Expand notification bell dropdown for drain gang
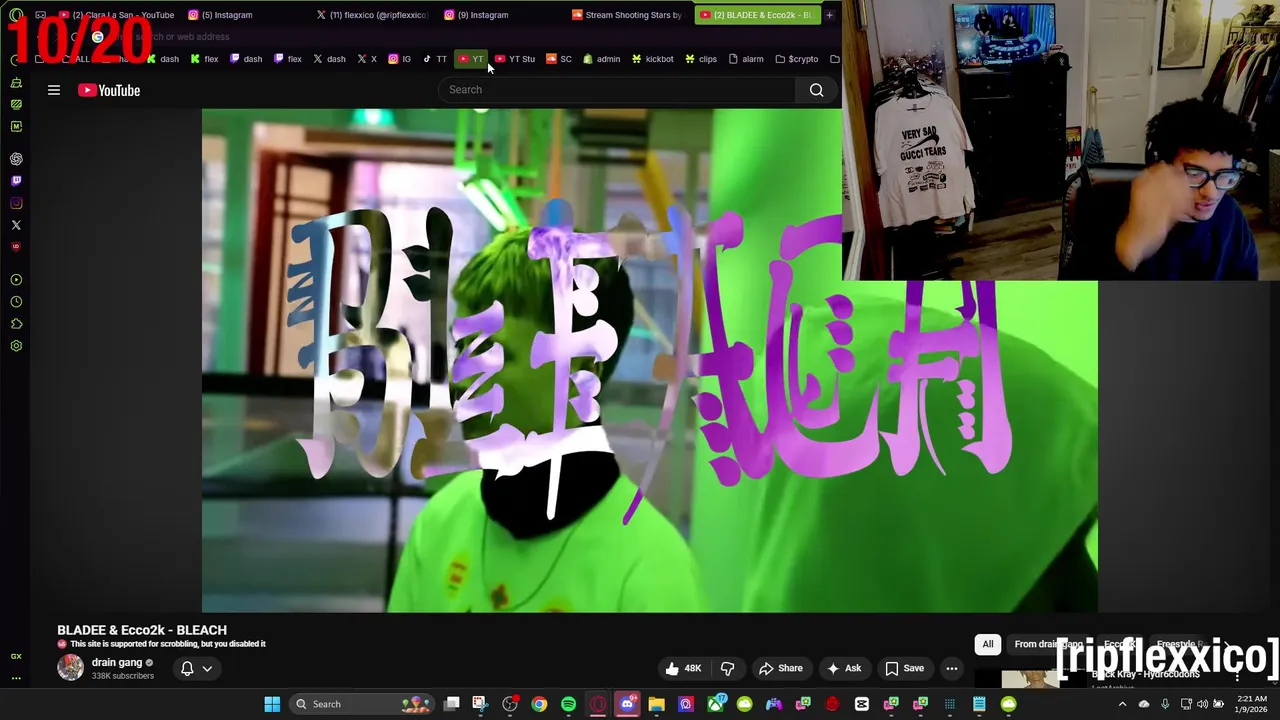The image size is (1280, 720). pyautogui.click(x=196, y=668)
